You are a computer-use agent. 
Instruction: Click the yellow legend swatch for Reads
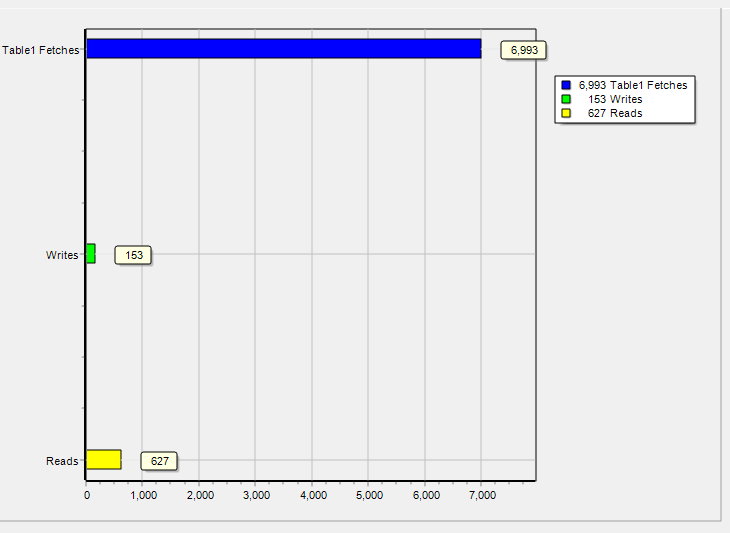[566, 113]
